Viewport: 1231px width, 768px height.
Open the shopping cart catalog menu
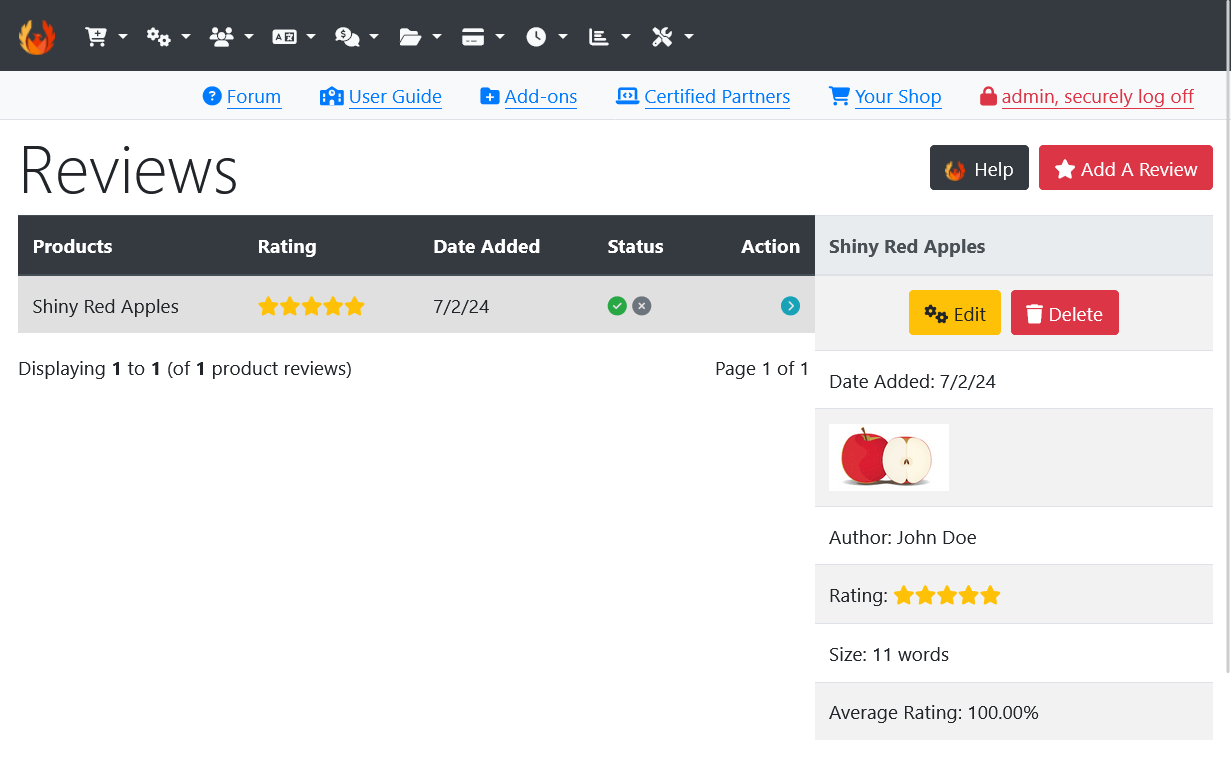click(x=106, y=37)
